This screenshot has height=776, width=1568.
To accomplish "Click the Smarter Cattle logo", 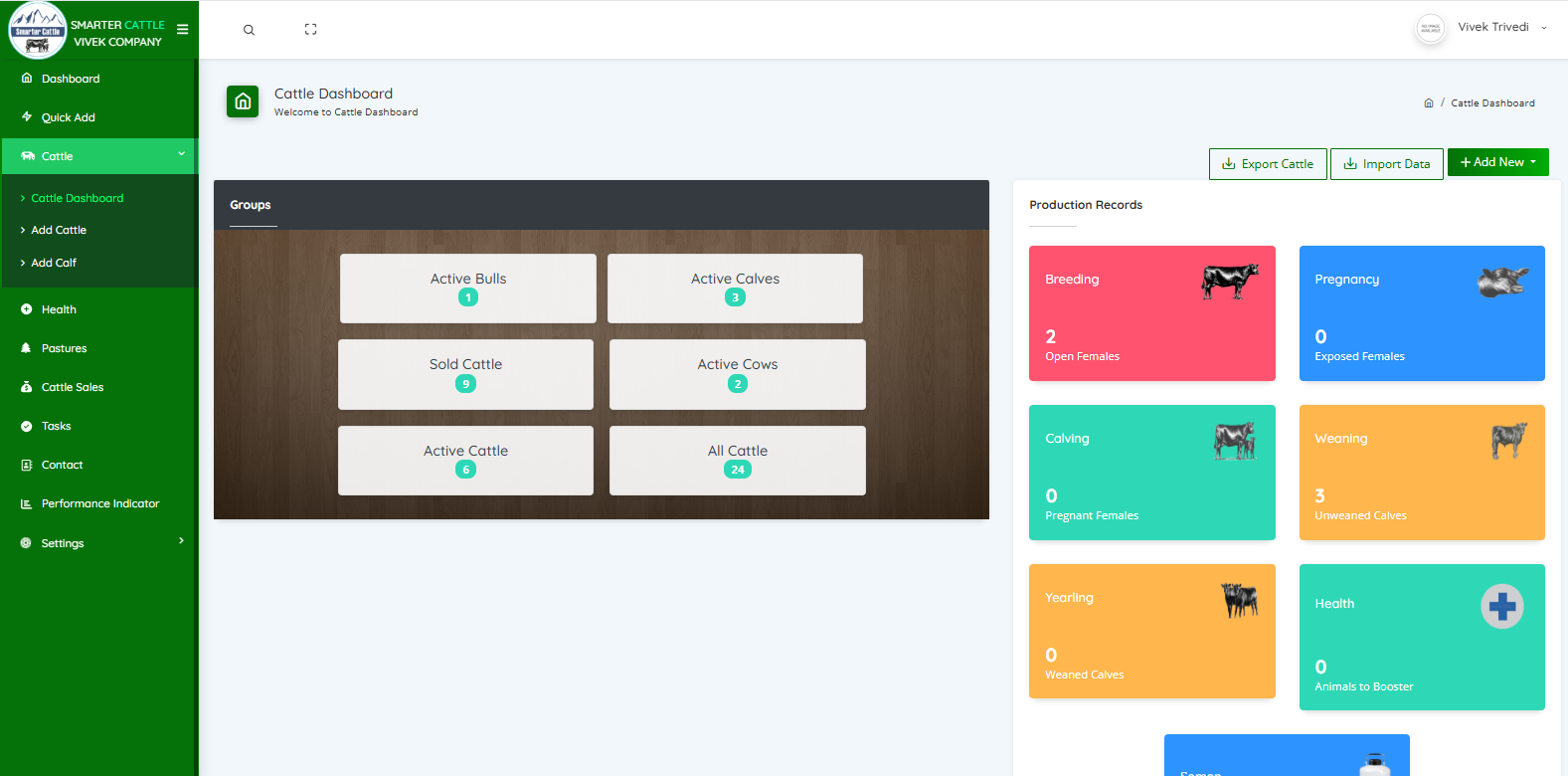I will pos(38,30).
